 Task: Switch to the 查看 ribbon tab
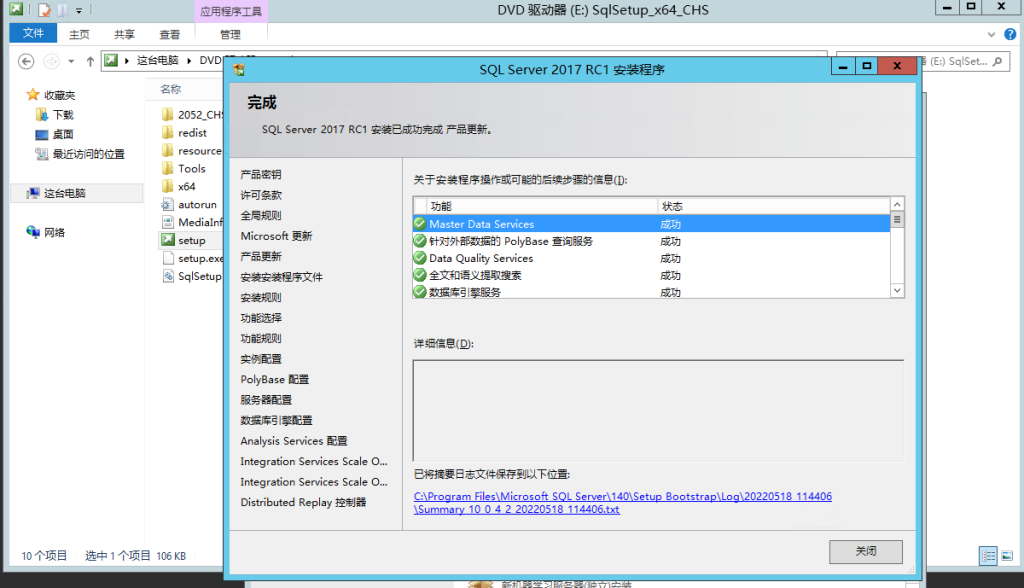pos(169,32)
